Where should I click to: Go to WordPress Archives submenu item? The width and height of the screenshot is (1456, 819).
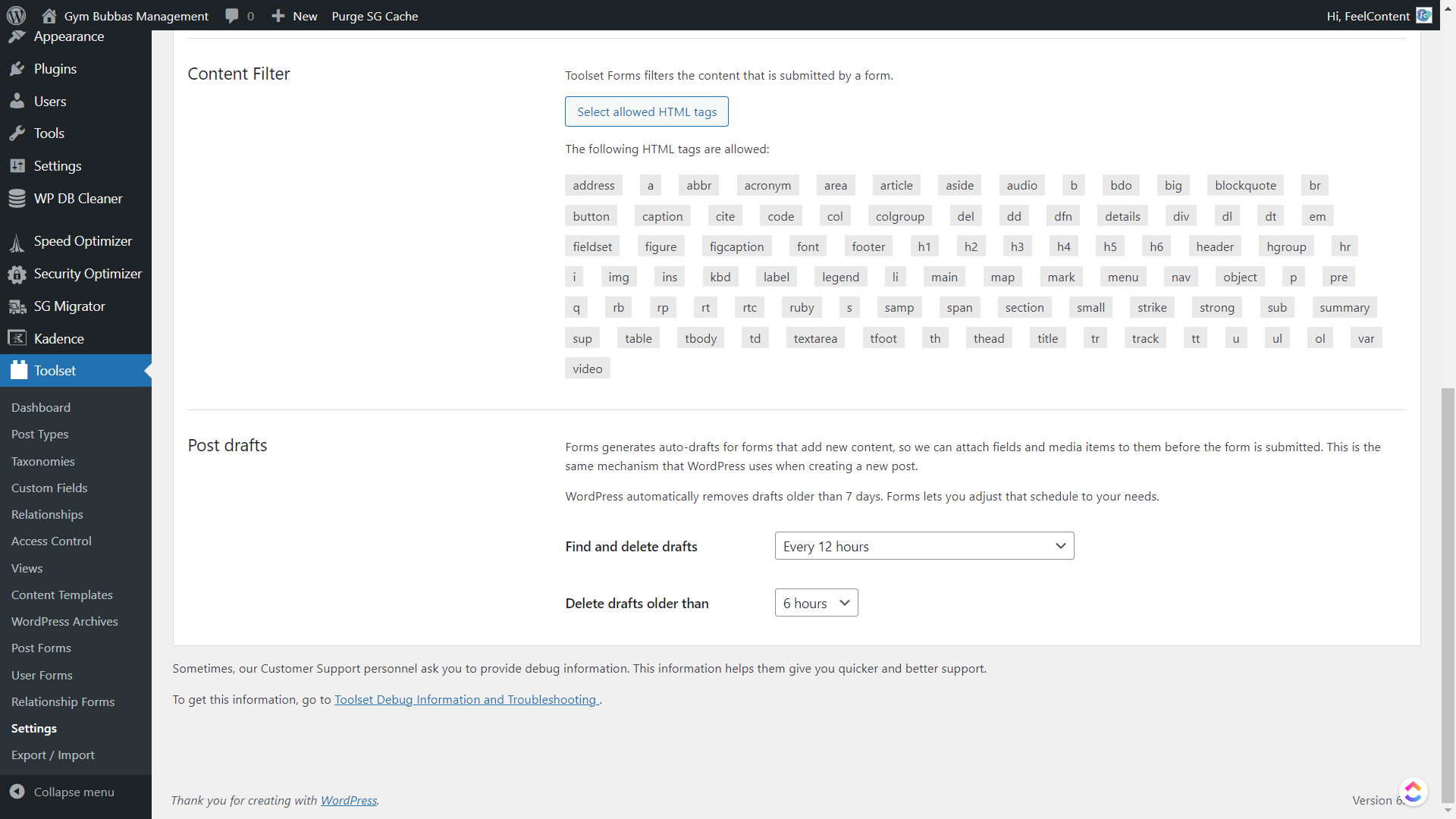coord(64,621)
